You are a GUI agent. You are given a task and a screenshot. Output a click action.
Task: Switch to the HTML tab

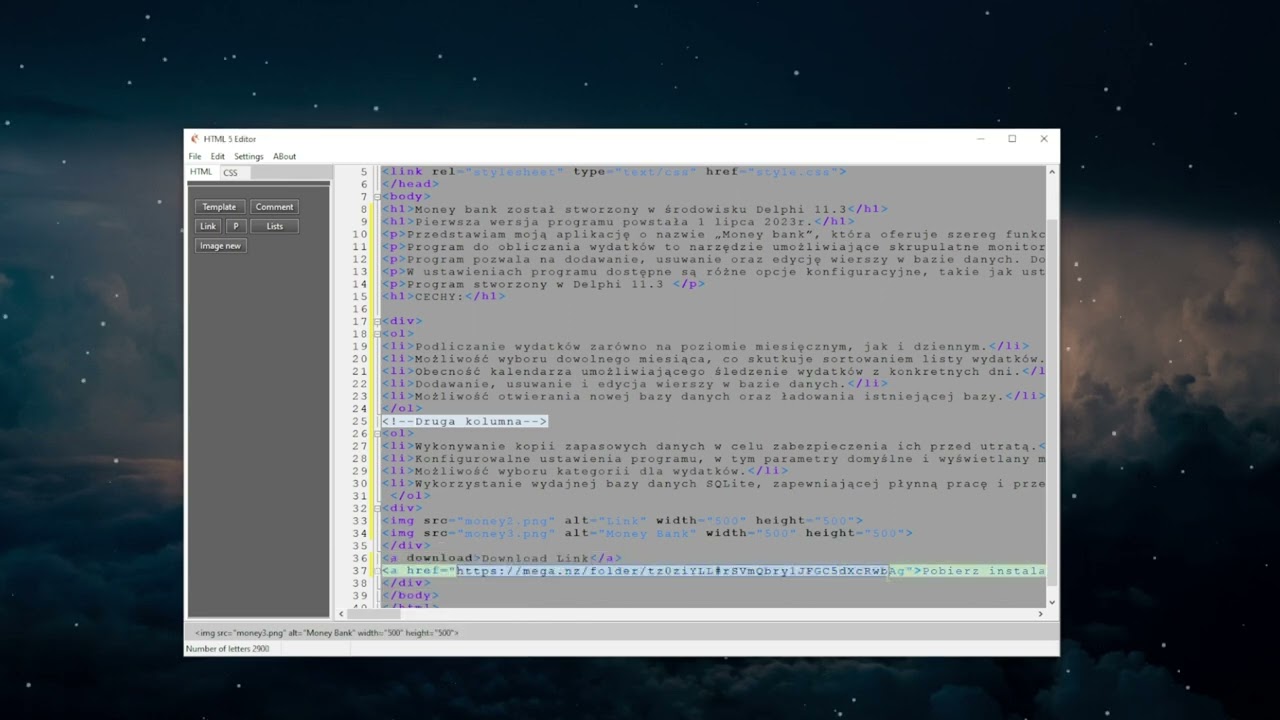click(201, 172)
